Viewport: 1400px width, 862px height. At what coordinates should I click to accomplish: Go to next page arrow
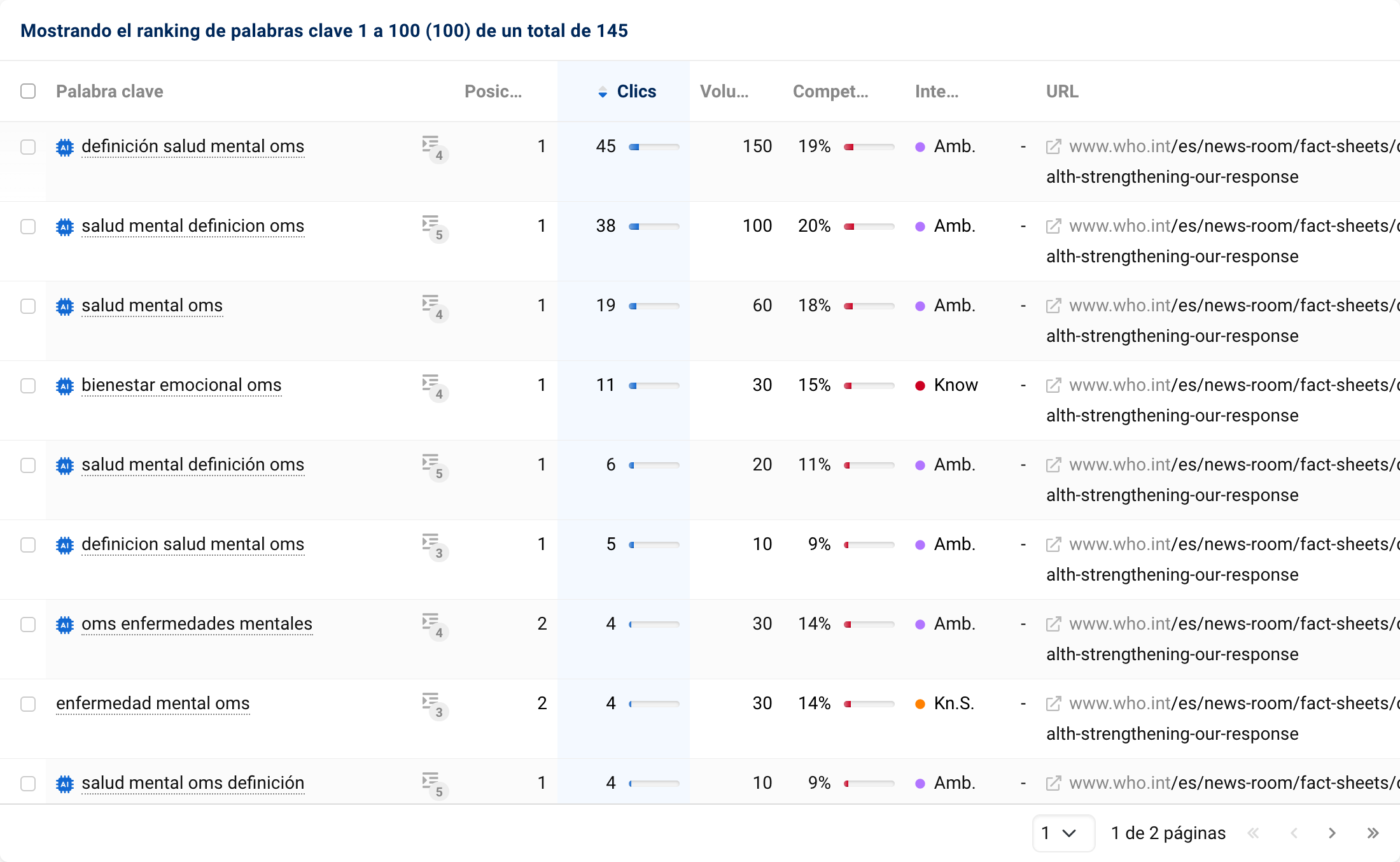(x=1332, y=833)
